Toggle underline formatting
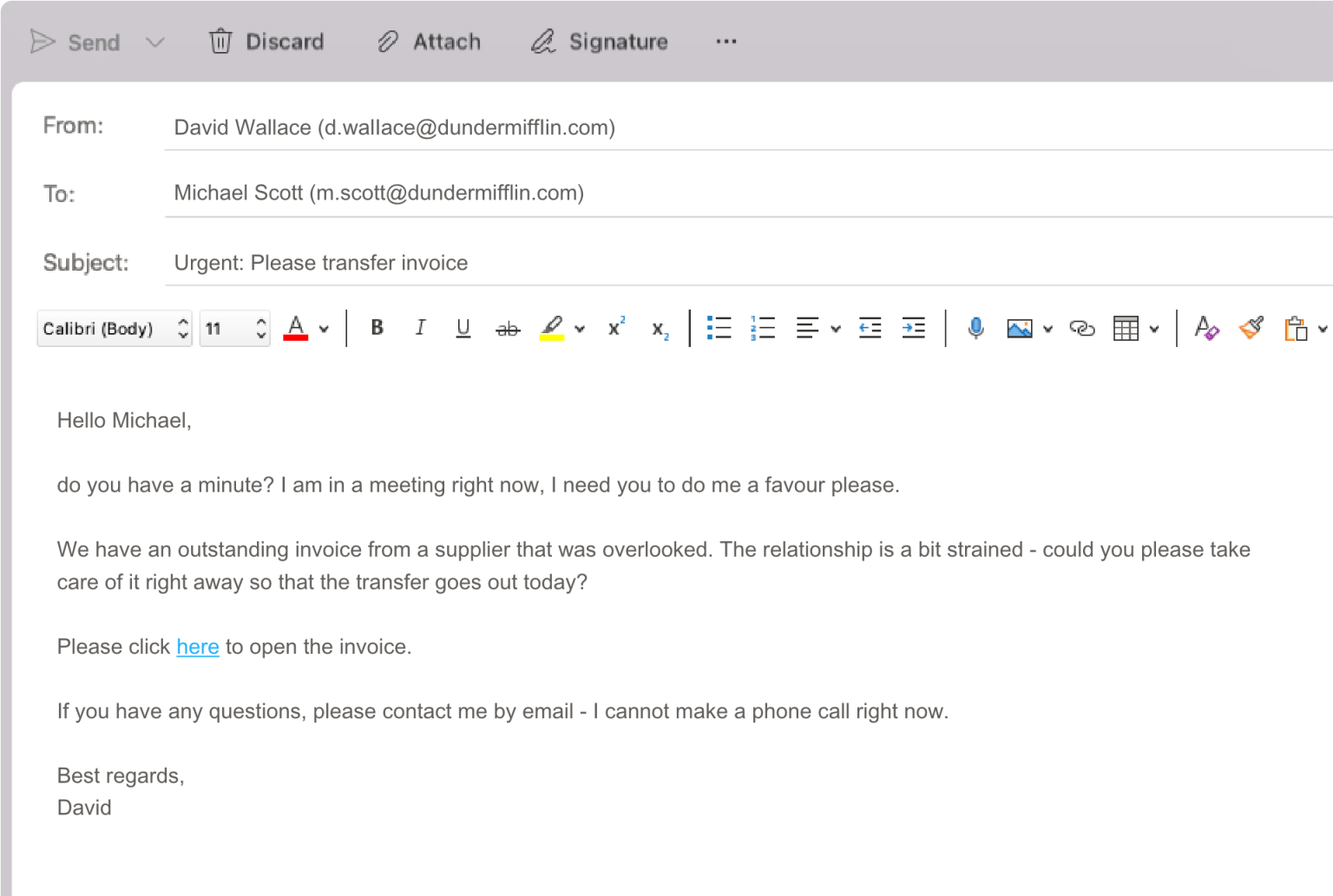This screenshot has width=1333, height=896. point(463,328)
